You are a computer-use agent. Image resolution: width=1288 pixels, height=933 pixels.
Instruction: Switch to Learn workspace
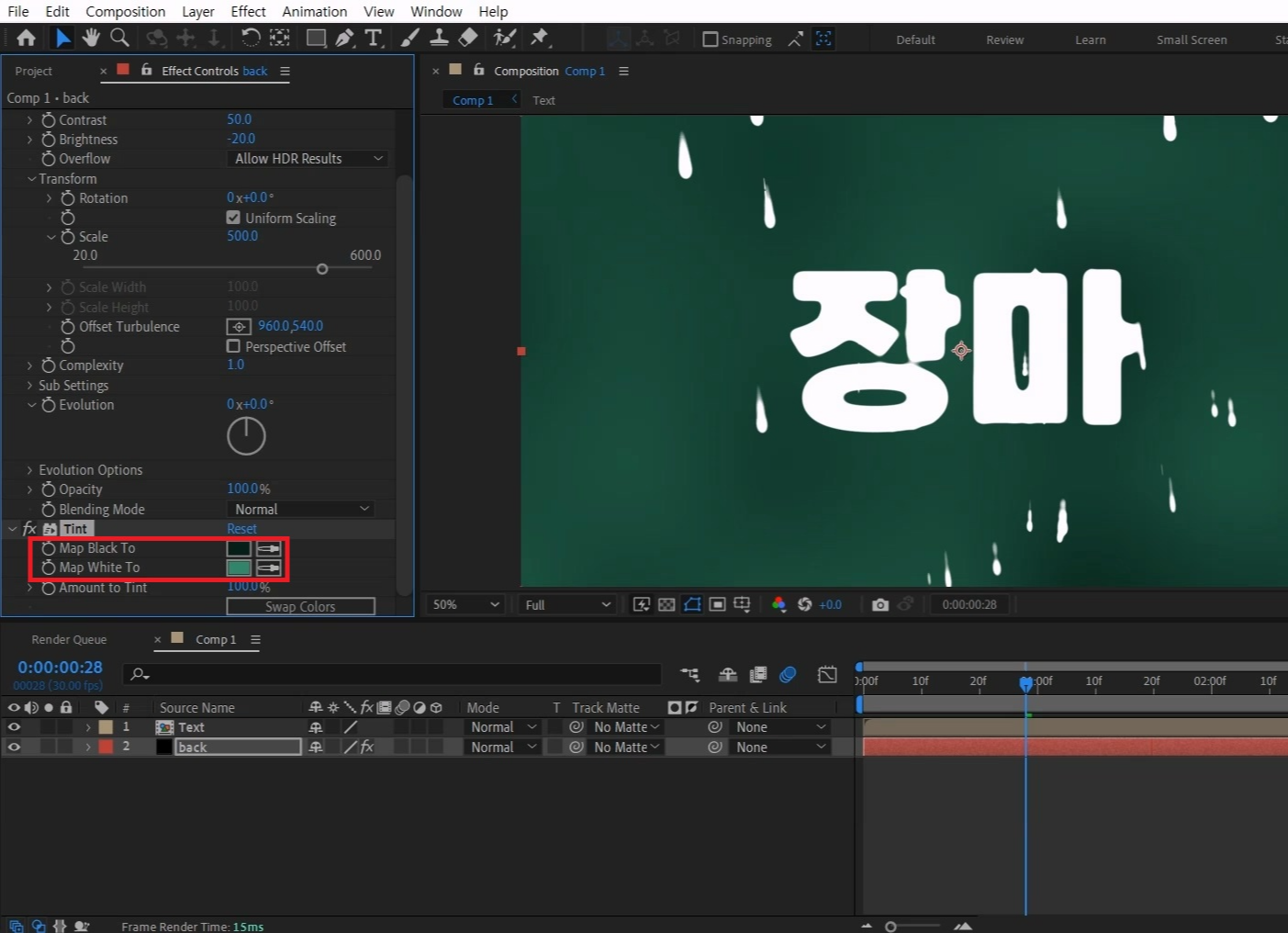1091,39
